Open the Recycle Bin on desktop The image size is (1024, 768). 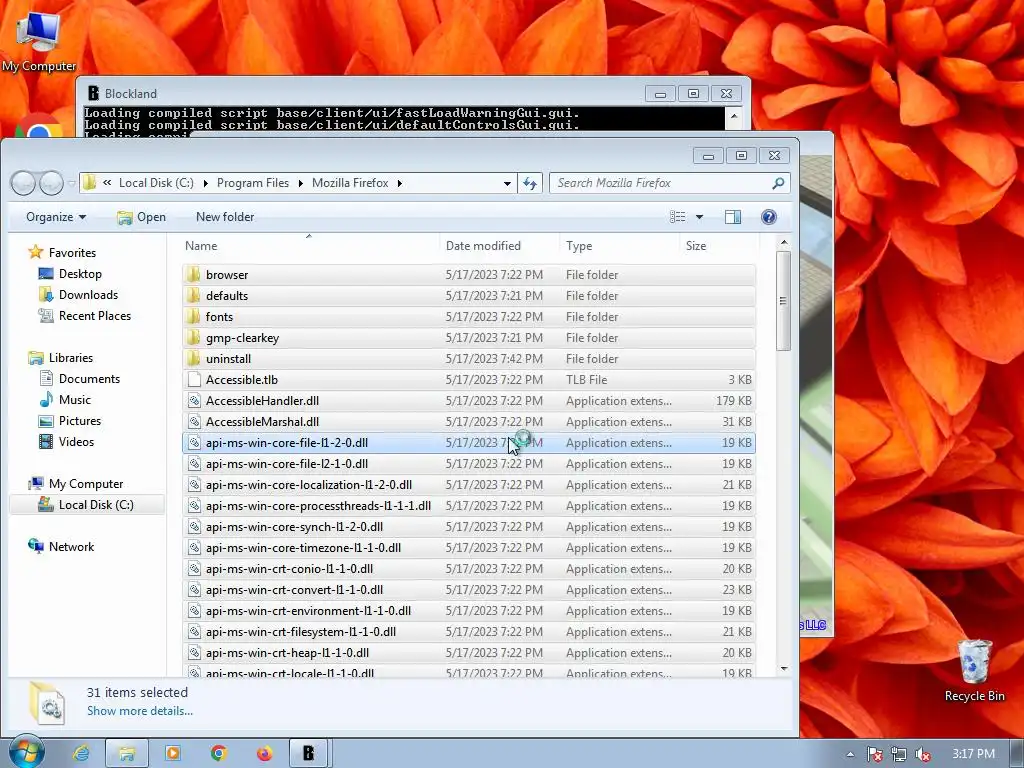[x=974, y=670]
